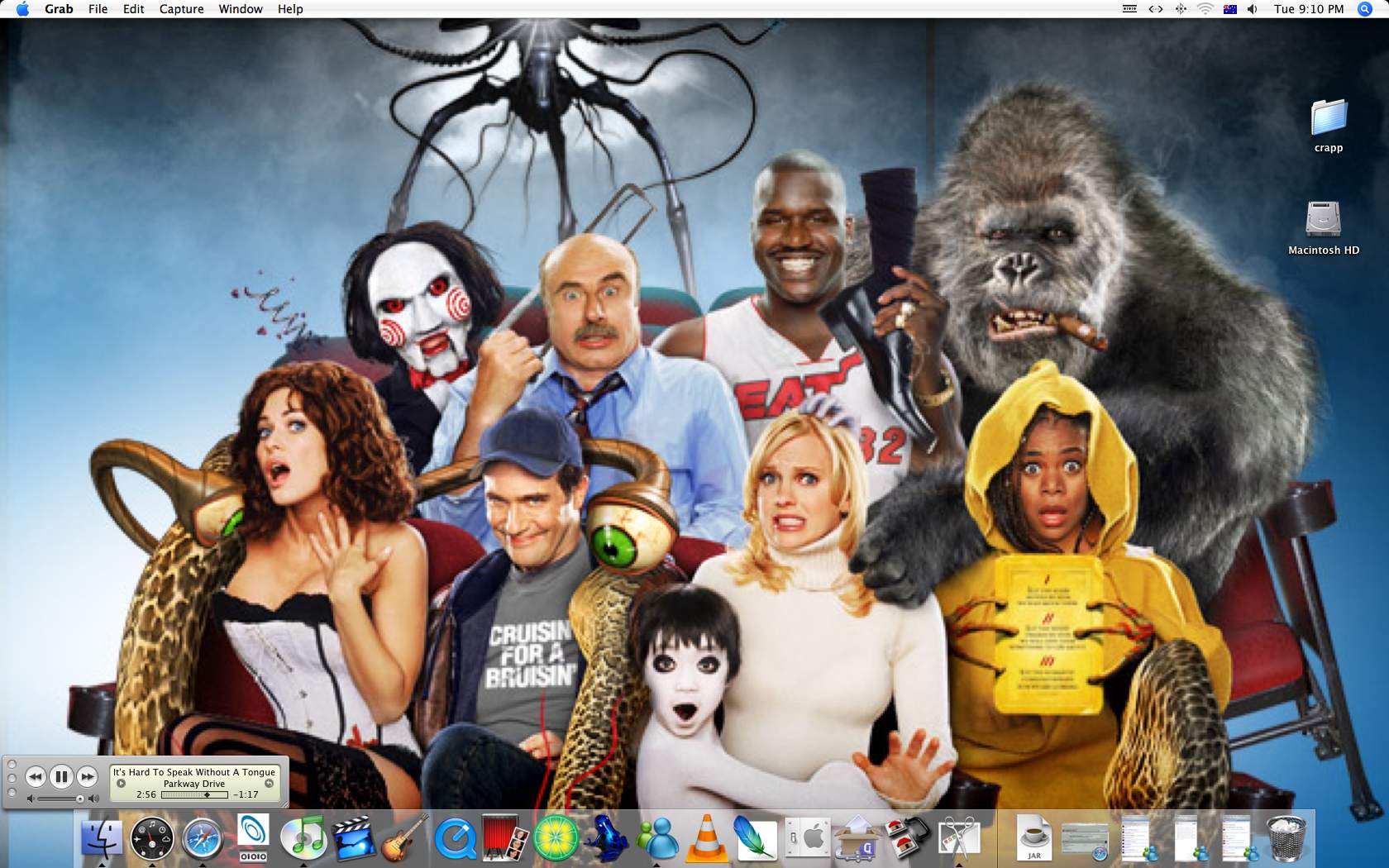The height and width of the screenshot is (868, 1389).
Task: Open the Australian flag input menu
Action: [x=1229, y=9]
